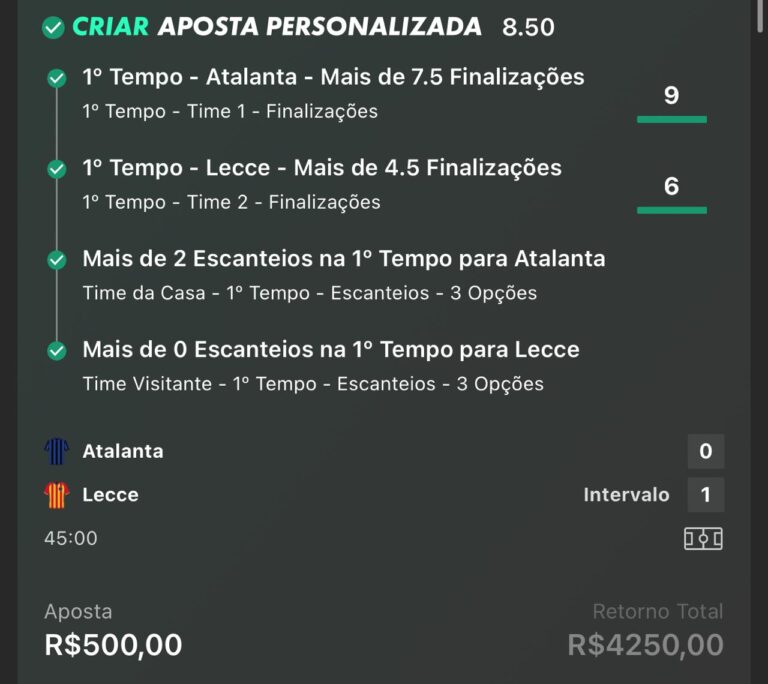Click the 8.50 odds value
The image size is (768, 684).
528,28
